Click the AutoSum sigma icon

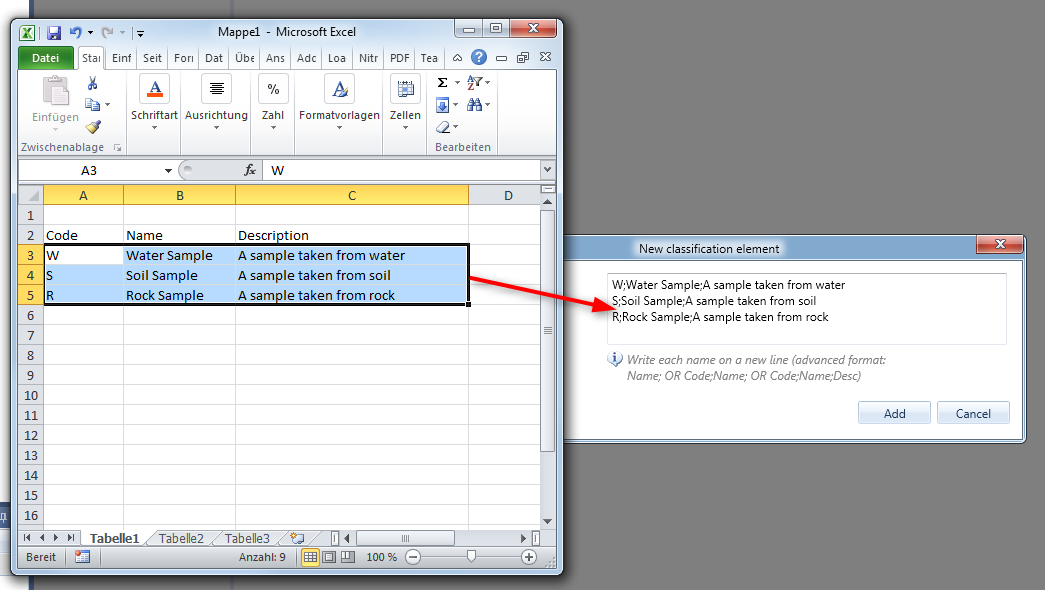pyautogui.click(x=442, y=83)
